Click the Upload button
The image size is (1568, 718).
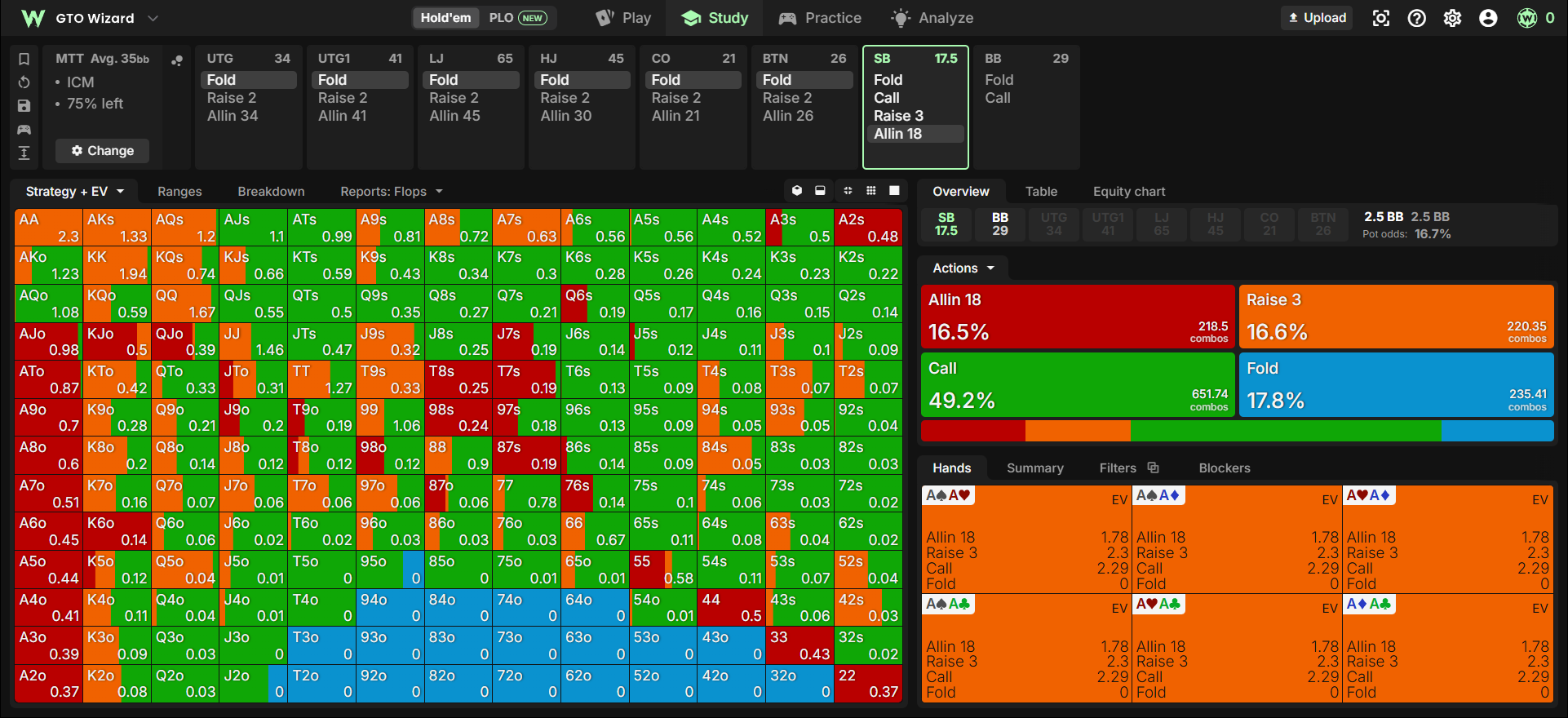click(1317, 18)
